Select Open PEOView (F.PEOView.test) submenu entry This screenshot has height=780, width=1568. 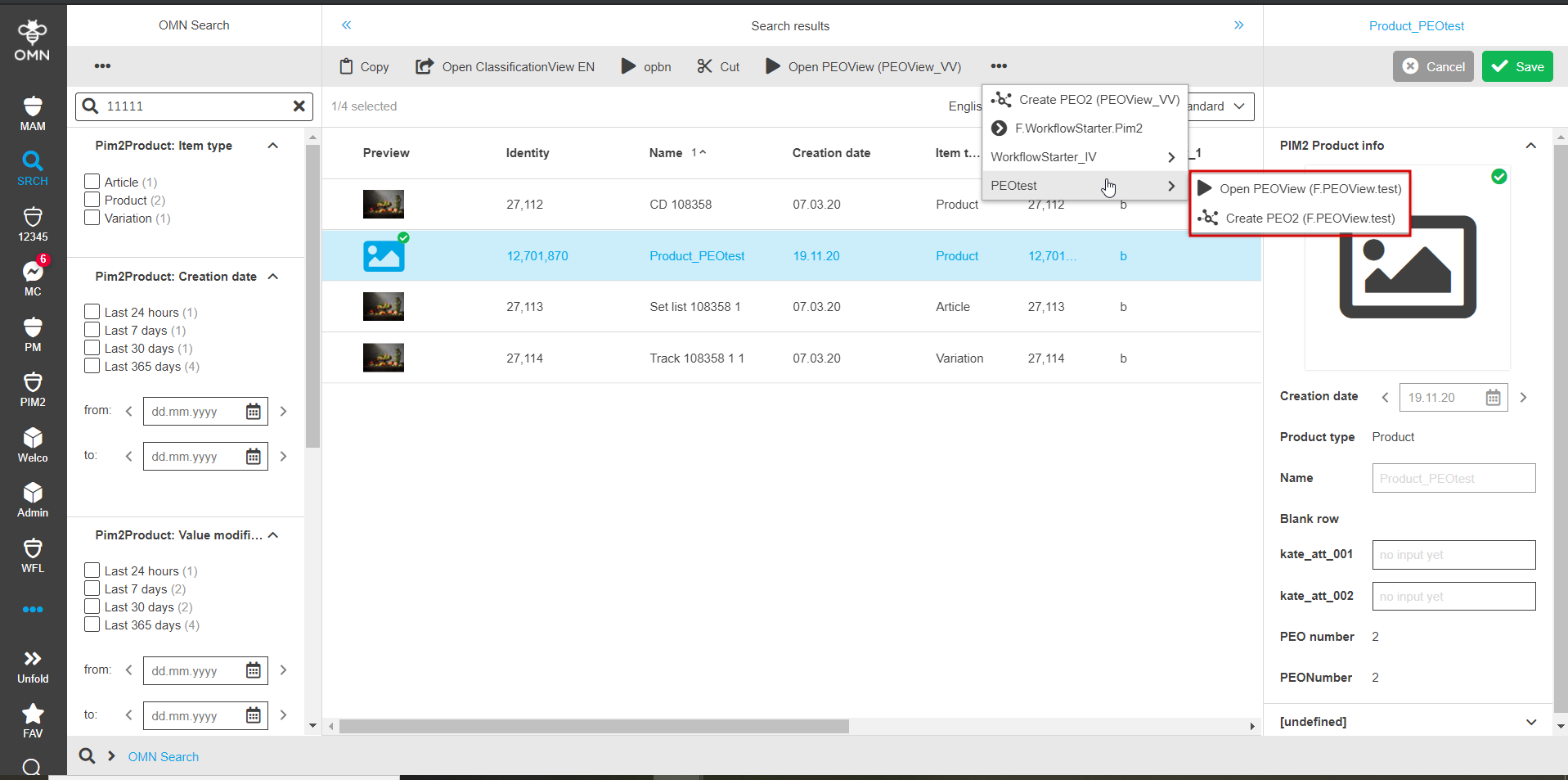[x=1309, y=189]
